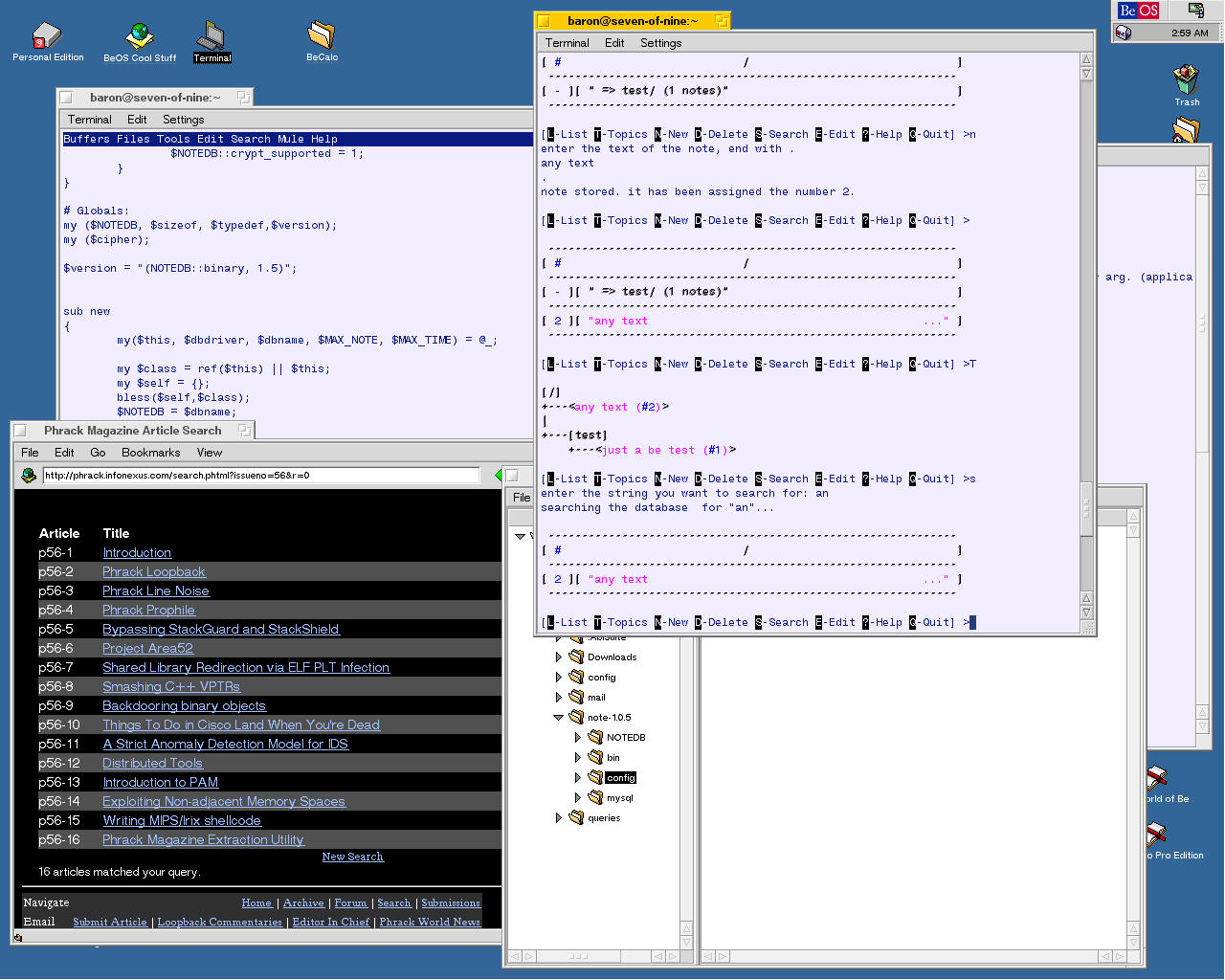The image size is (1225, 980).
Task: Expand the queries folder
Action: pyautogui.click(x=559, y=818)
